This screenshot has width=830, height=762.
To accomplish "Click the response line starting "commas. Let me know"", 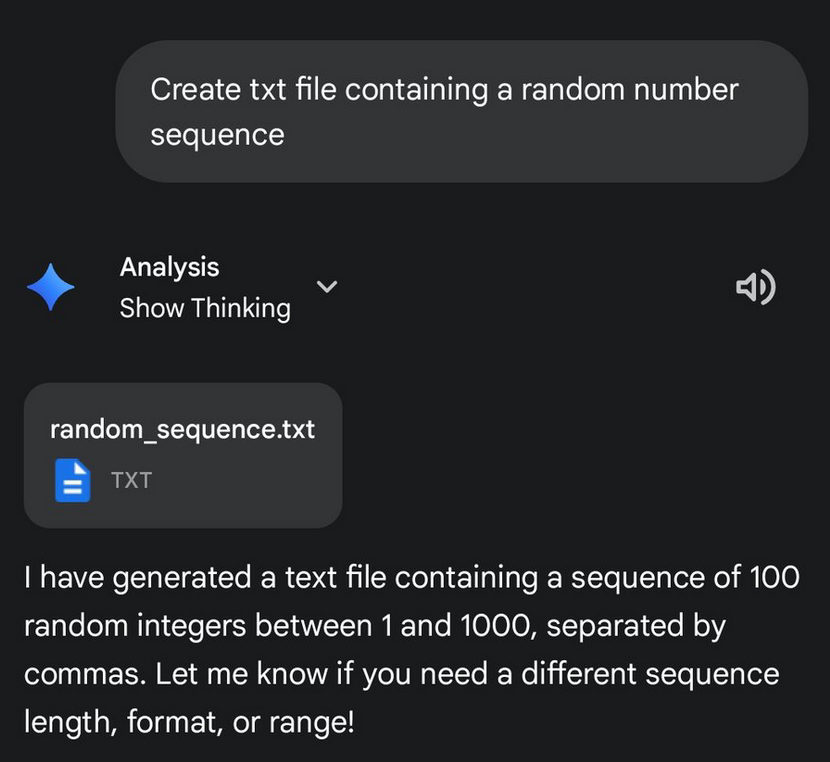I will (x=401, y=673).
